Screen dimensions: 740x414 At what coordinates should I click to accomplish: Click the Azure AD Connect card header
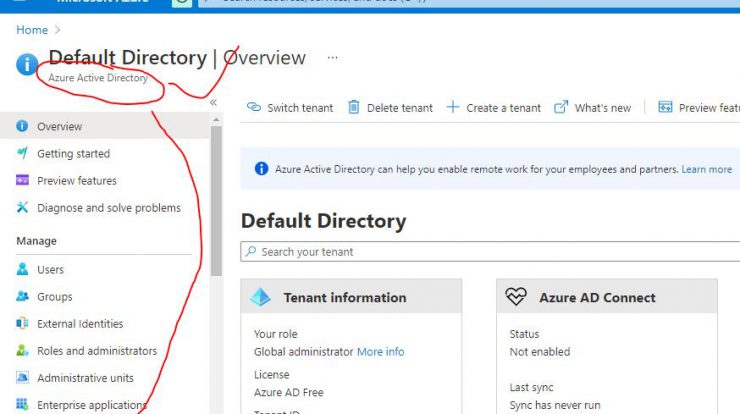coord(607,296)
